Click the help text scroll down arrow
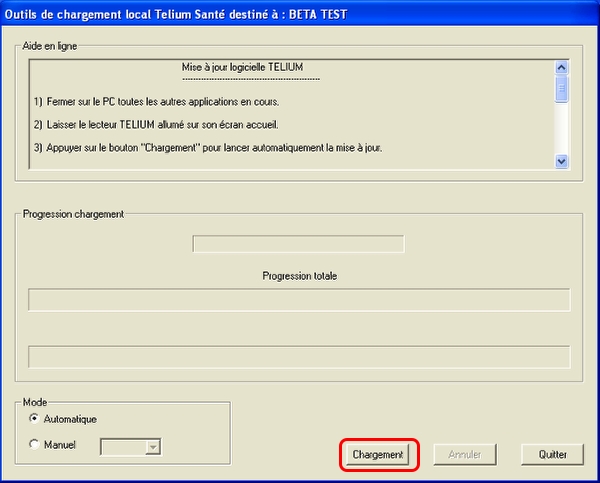Screen dimensions: 600x483 (x=561, y=161)
